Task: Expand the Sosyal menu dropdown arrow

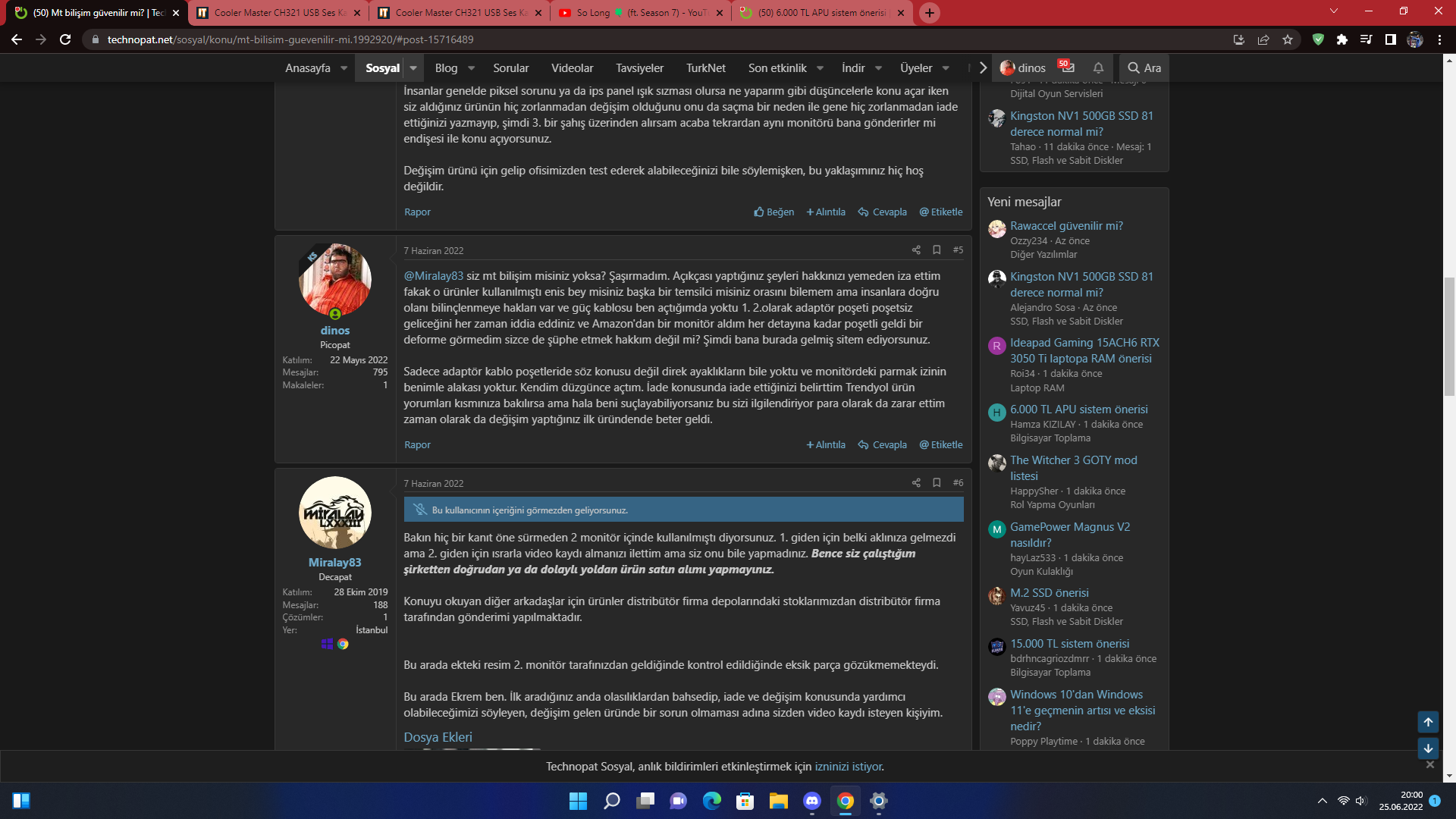Action: (x=413, y=67)
